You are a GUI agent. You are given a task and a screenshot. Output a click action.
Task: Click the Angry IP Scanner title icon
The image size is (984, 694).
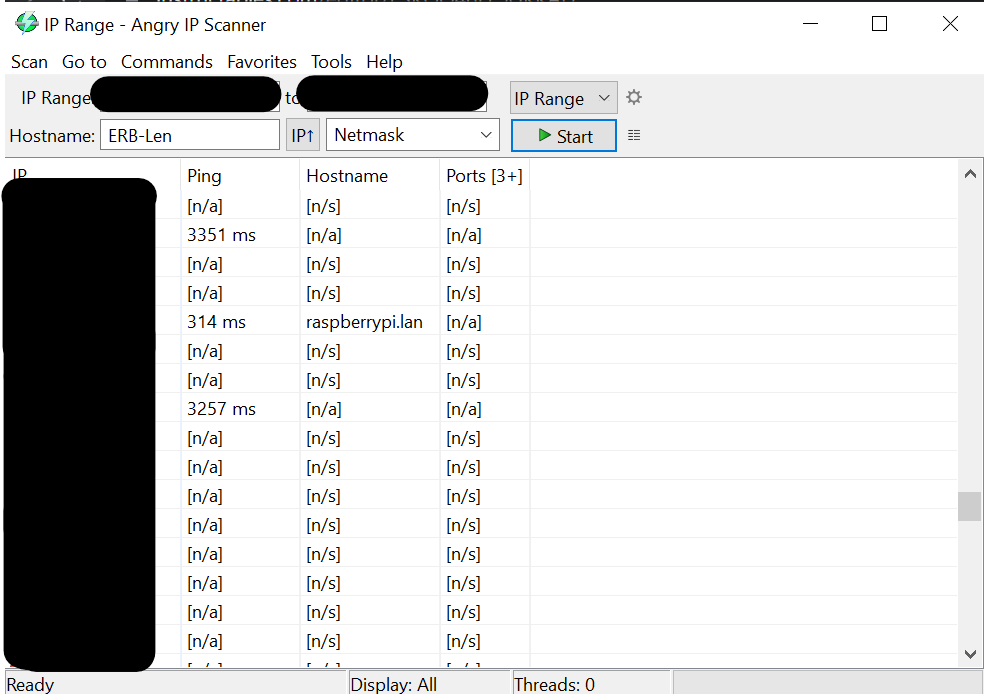pyautogui.click(x=26, y=24)
